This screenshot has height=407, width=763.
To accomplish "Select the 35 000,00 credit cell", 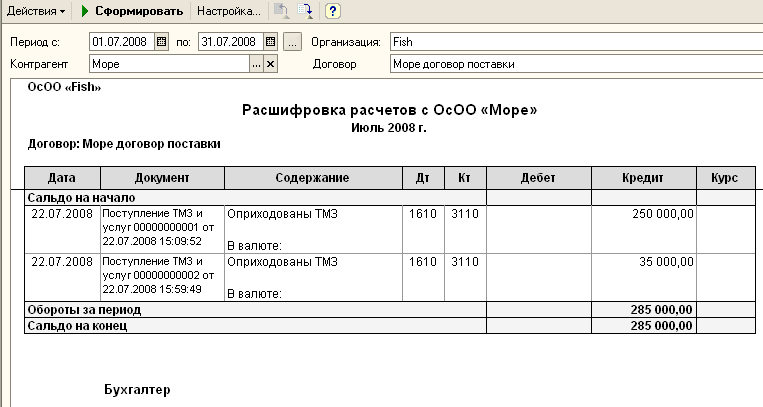I will point(644,277).
